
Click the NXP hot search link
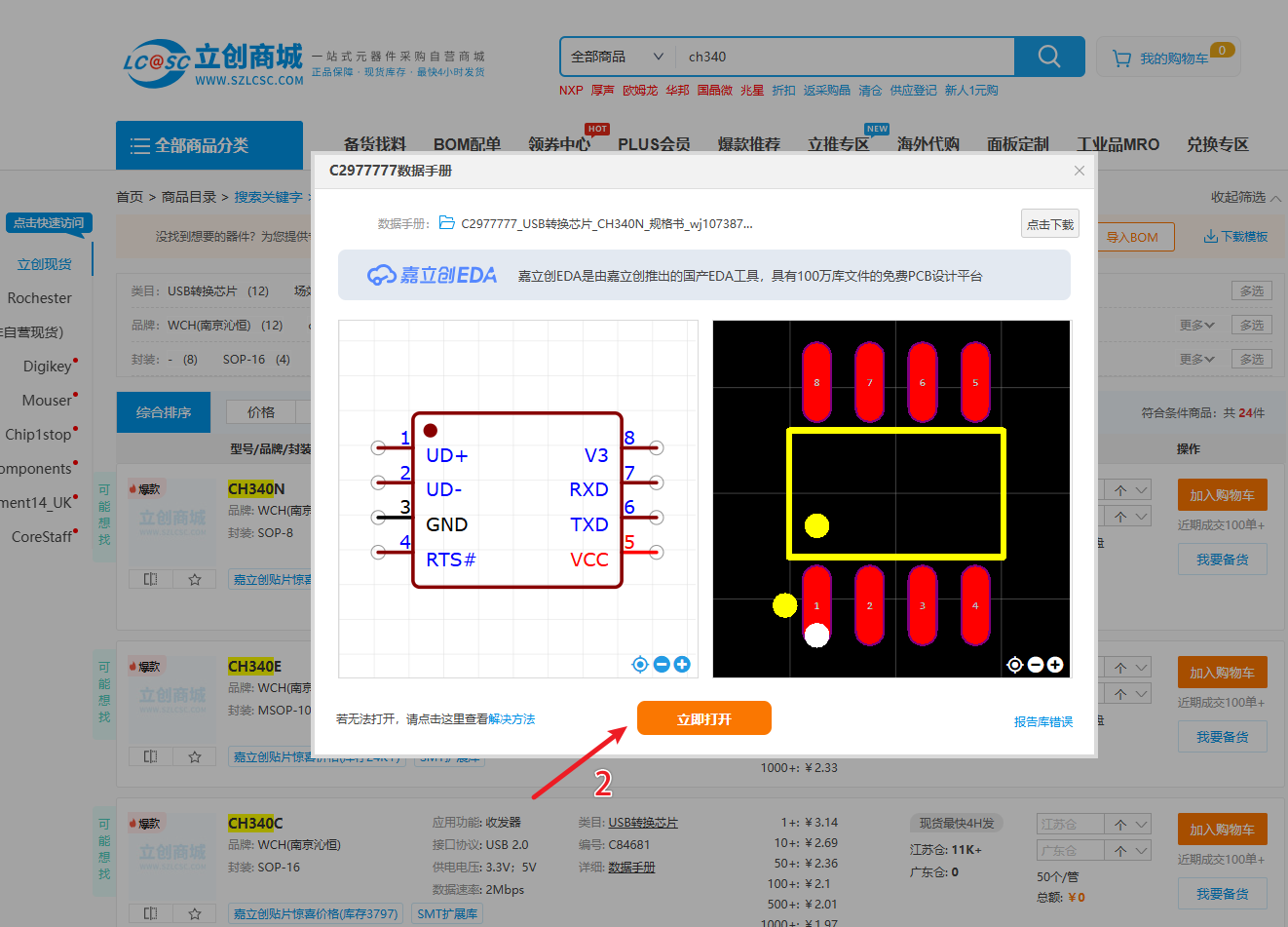571,91
